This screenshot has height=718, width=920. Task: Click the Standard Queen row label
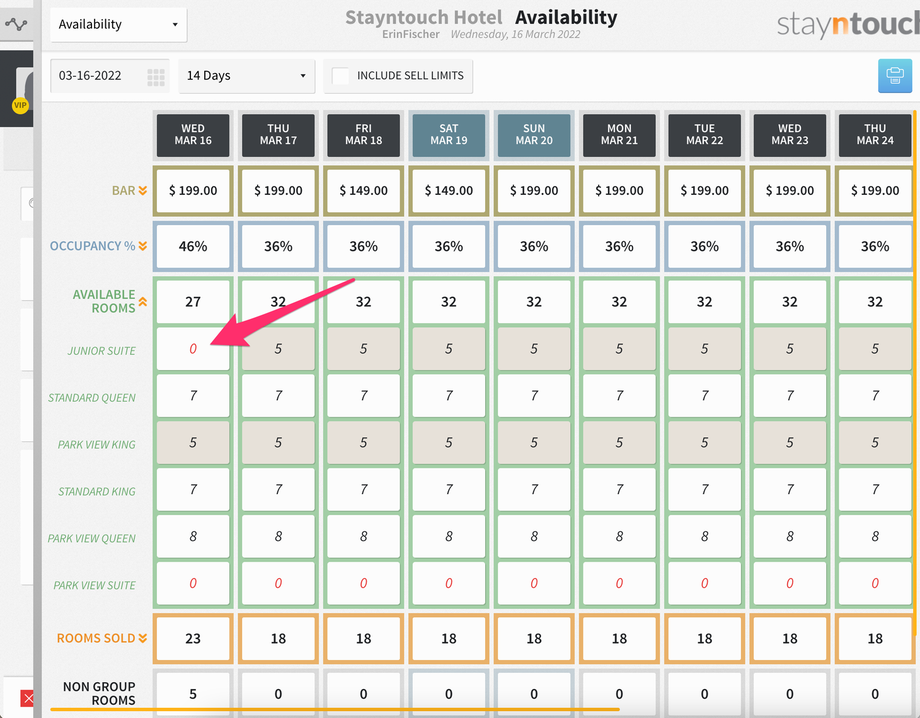coord(92,398)
